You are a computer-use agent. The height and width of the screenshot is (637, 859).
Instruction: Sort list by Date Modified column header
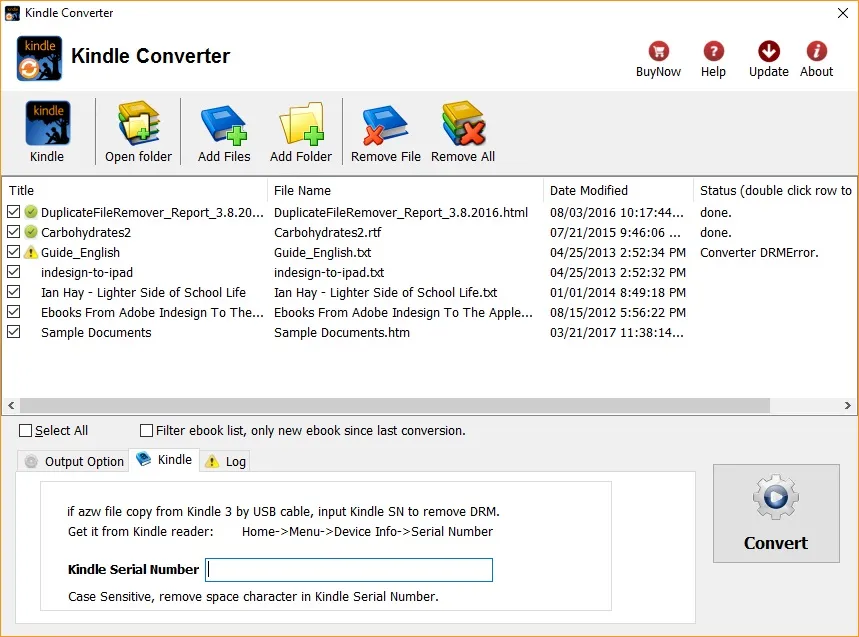(x=619, y=191)
